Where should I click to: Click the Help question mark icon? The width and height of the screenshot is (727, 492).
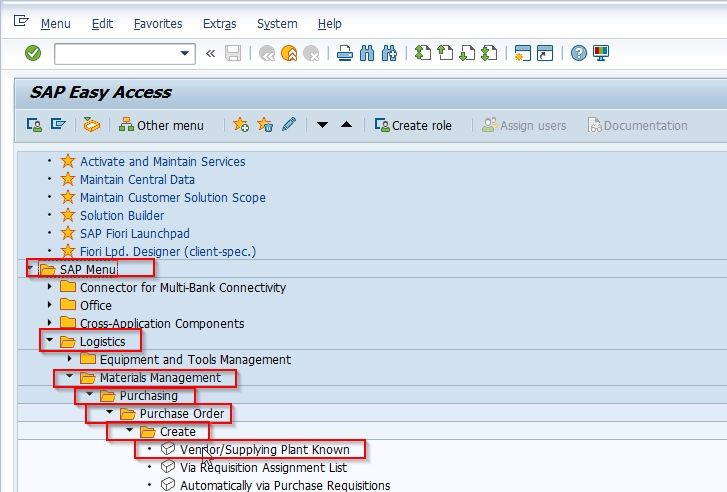pos(579,53)
